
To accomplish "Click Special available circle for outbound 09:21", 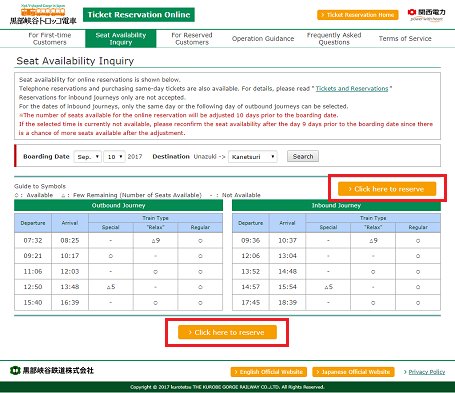I will tap(111, 256).
